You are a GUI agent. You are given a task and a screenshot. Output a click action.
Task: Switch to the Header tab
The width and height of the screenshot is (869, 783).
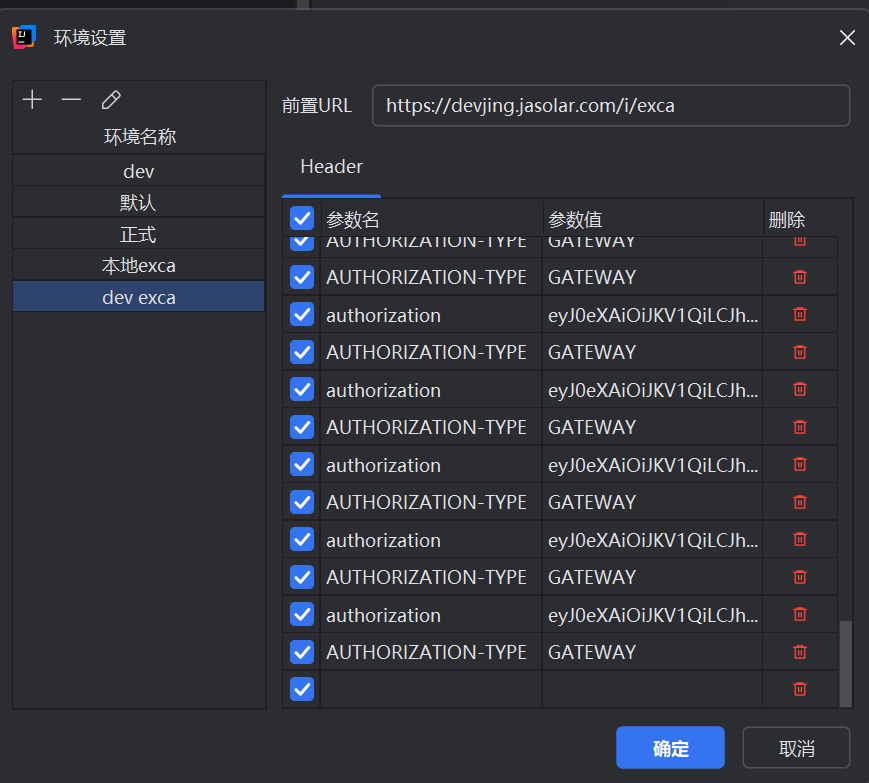click(x=331, y=167)
